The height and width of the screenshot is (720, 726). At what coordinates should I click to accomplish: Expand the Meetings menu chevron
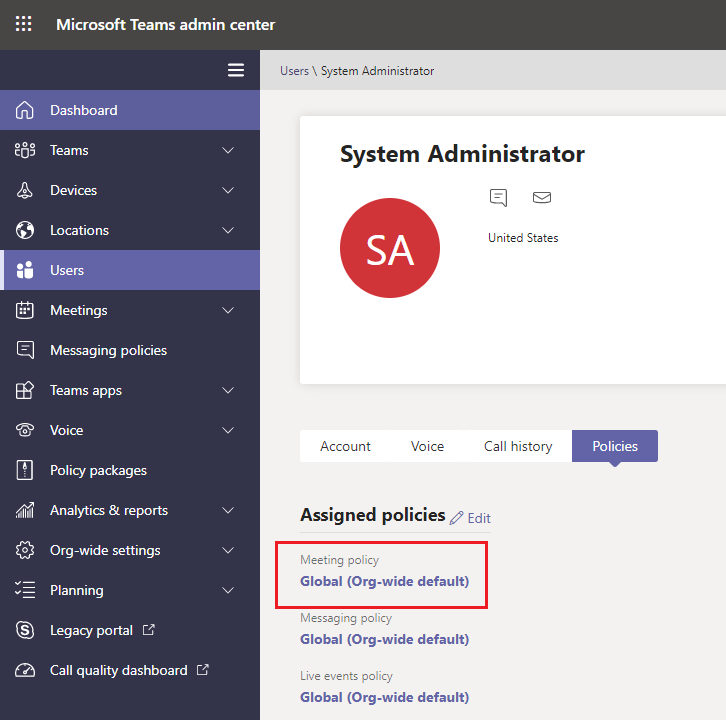pos(228,310)
